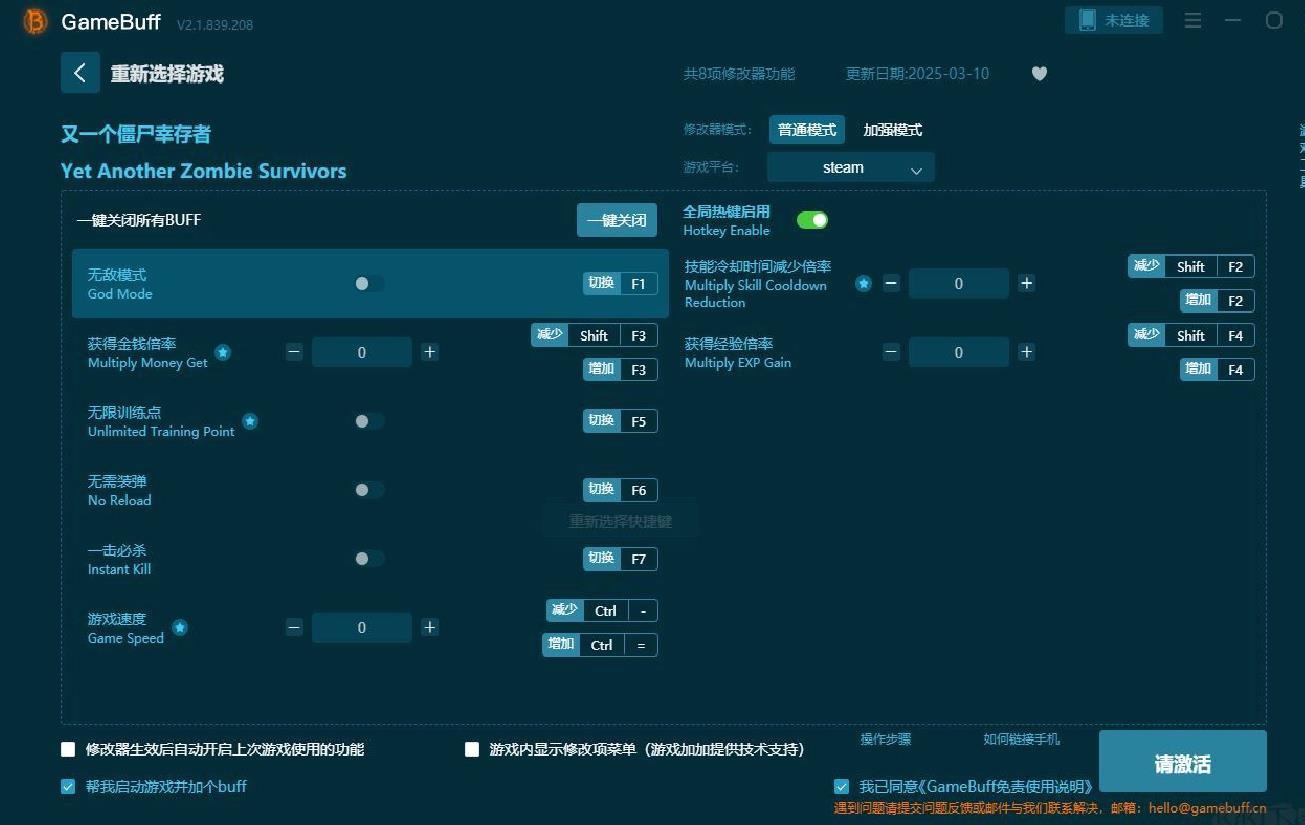Open the steam platform dropdown
The width and height of the screenshot is (1305, 825).
pyautogui.click(x=851, y=167)
